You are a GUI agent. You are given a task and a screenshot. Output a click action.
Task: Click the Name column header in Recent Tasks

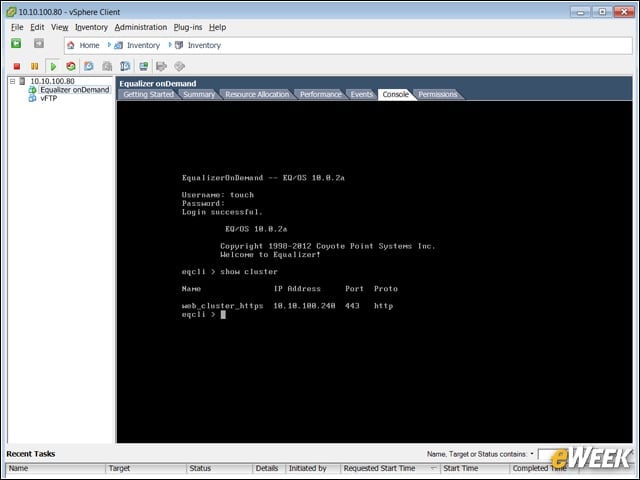tap(56, 468)
